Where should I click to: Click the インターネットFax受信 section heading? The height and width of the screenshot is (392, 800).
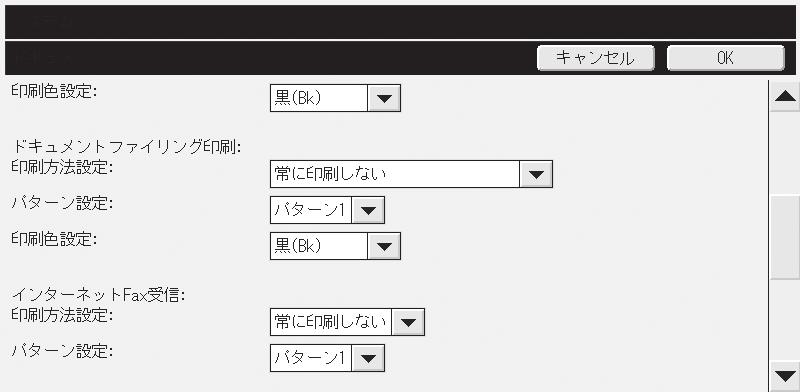pos(98,295)
